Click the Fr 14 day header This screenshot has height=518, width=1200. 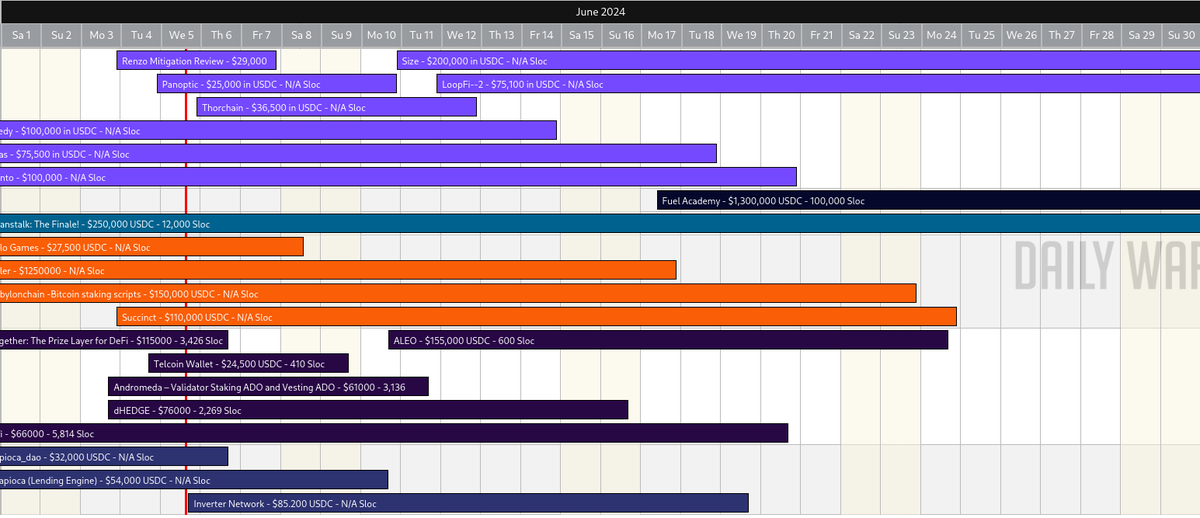coord(541,35)
